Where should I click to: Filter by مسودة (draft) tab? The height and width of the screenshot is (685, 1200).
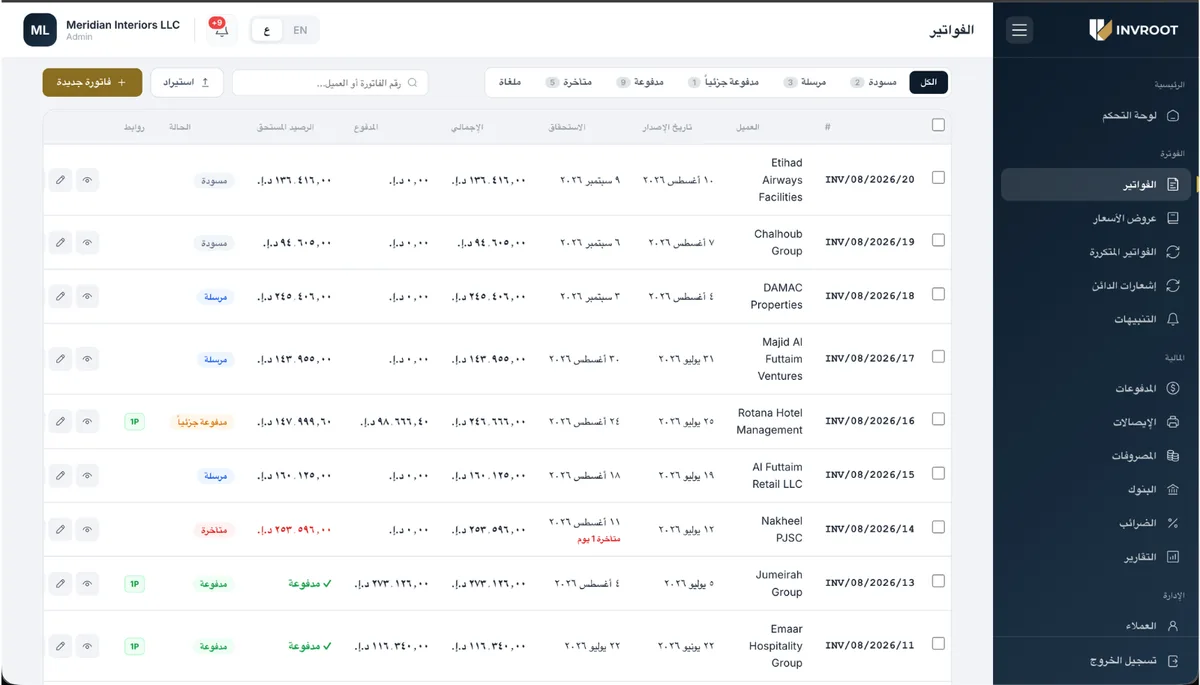point(873,82)
